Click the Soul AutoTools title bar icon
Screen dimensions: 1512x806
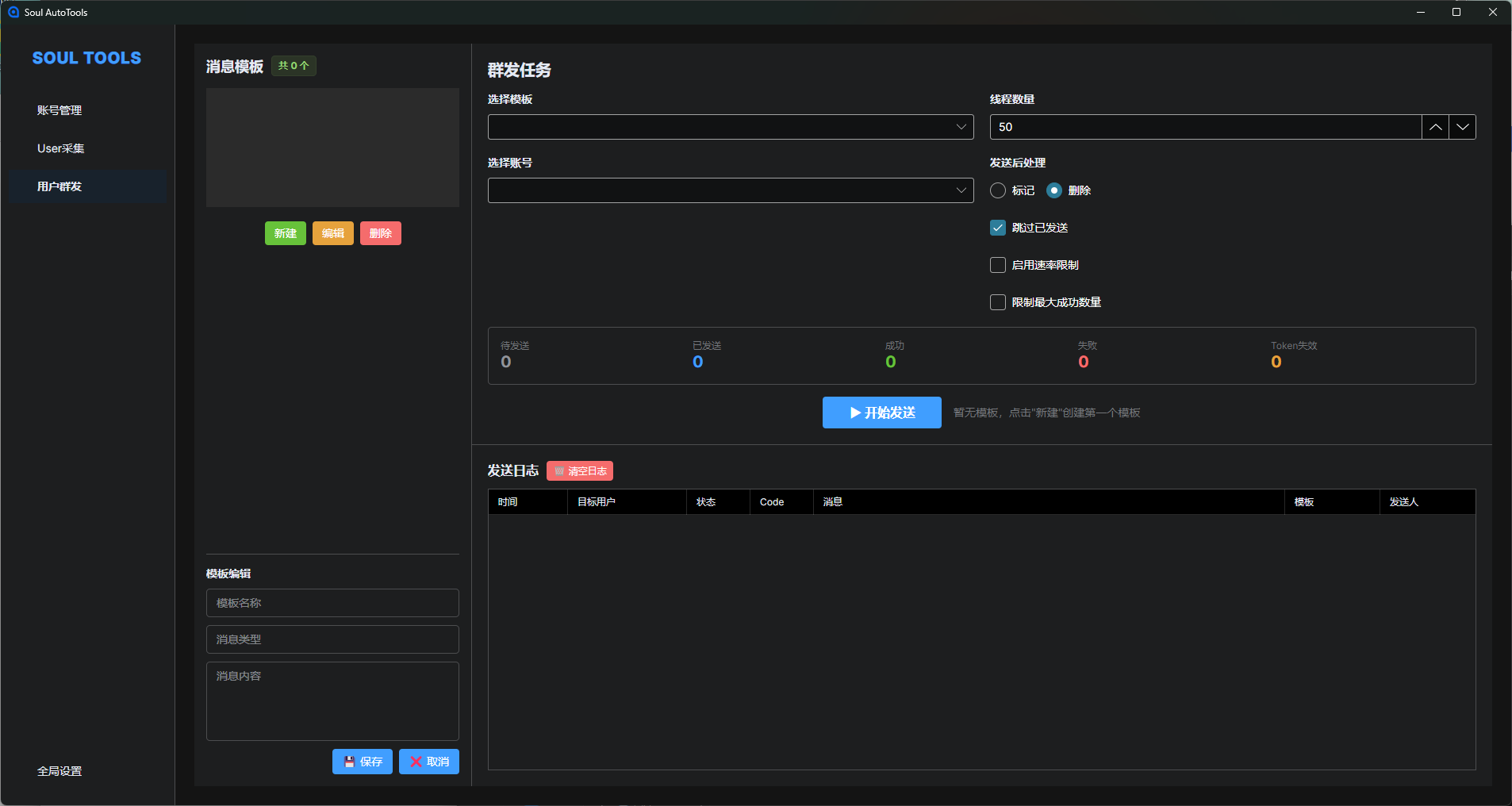(13, 12)
